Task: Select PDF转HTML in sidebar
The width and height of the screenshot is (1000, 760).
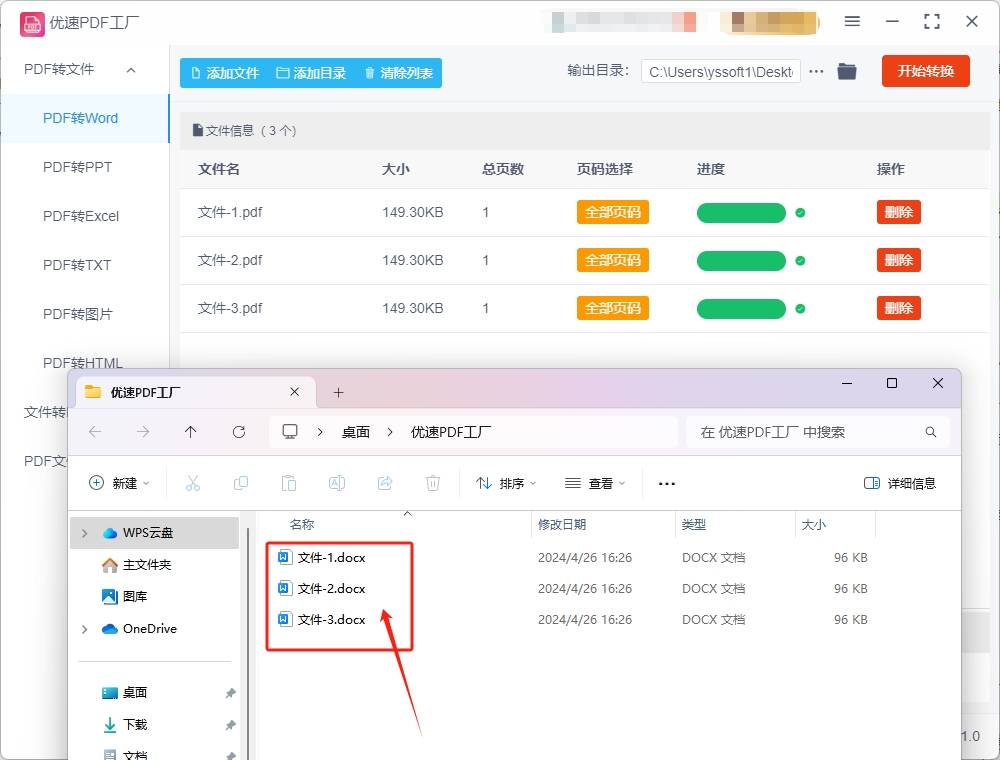Action: pyautogui.click(x=82, y=363)
